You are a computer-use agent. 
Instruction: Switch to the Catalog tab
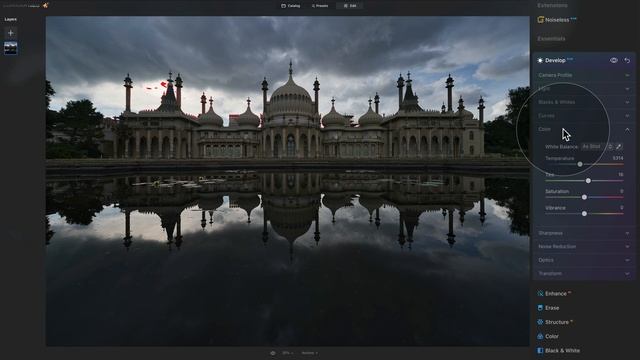click(291, 6)
